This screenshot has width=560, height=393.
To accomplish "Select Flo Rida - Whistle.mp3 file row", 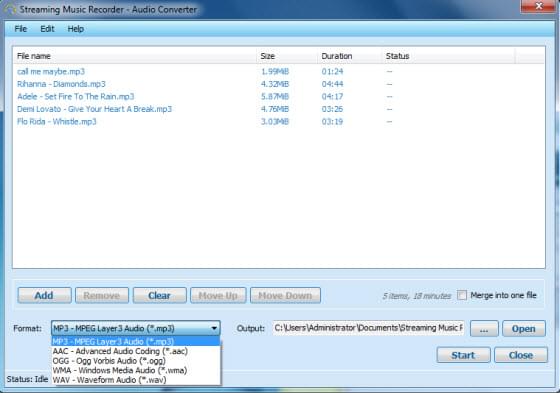I will click(279, 121).
